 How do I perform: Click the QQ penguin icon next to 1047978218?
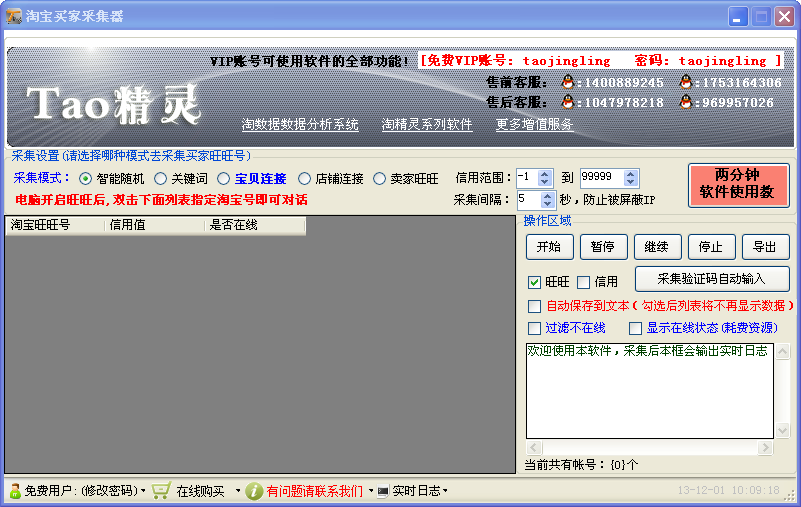568,102
